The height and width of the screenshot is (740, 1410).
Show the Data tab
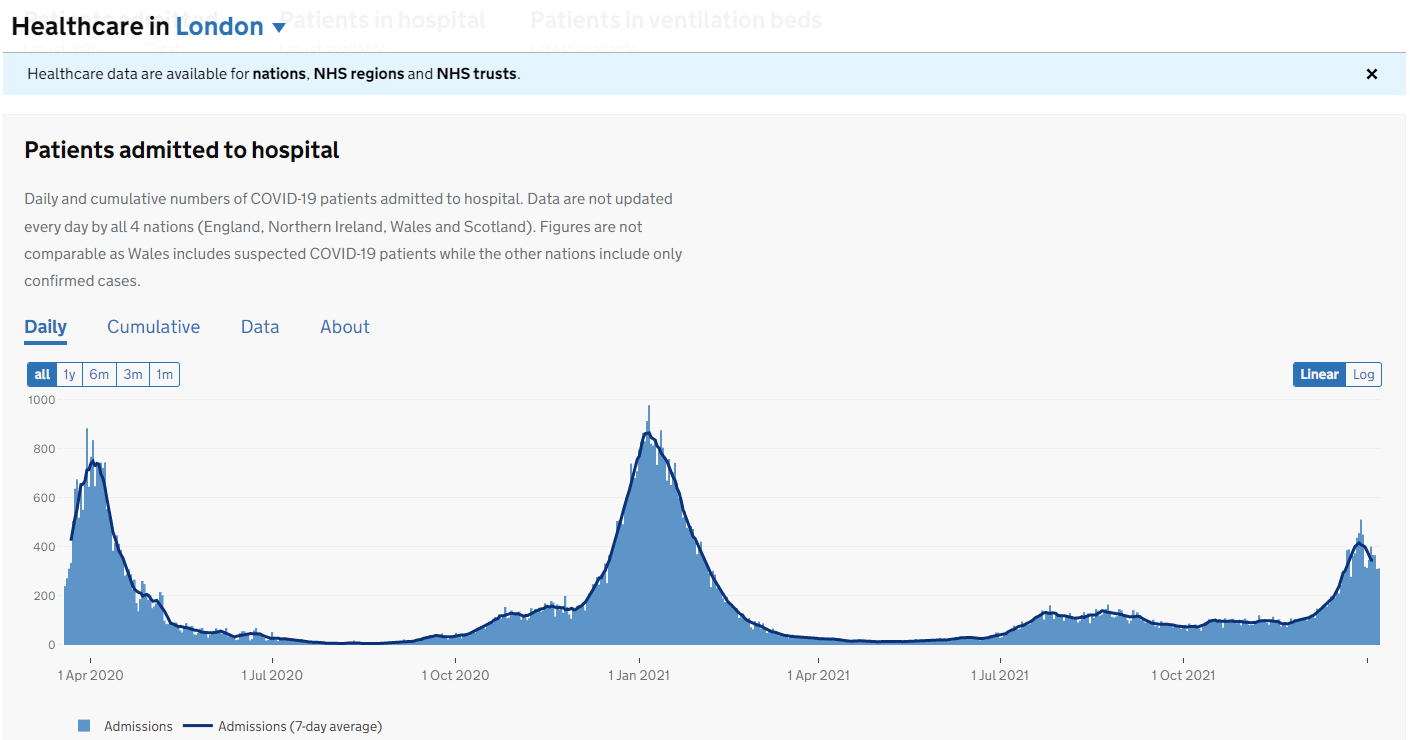point(260,327)
